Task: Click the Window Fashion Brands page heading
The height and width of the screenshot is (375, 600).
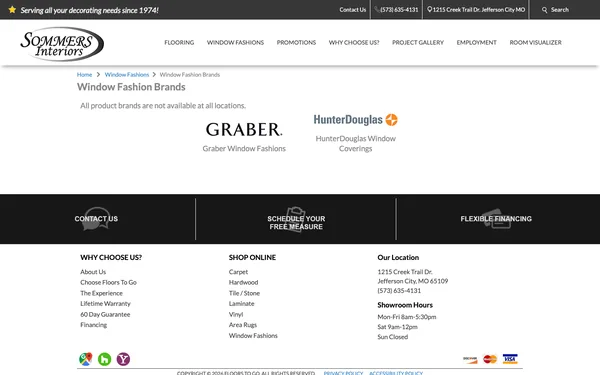Action: coord(131,87)
